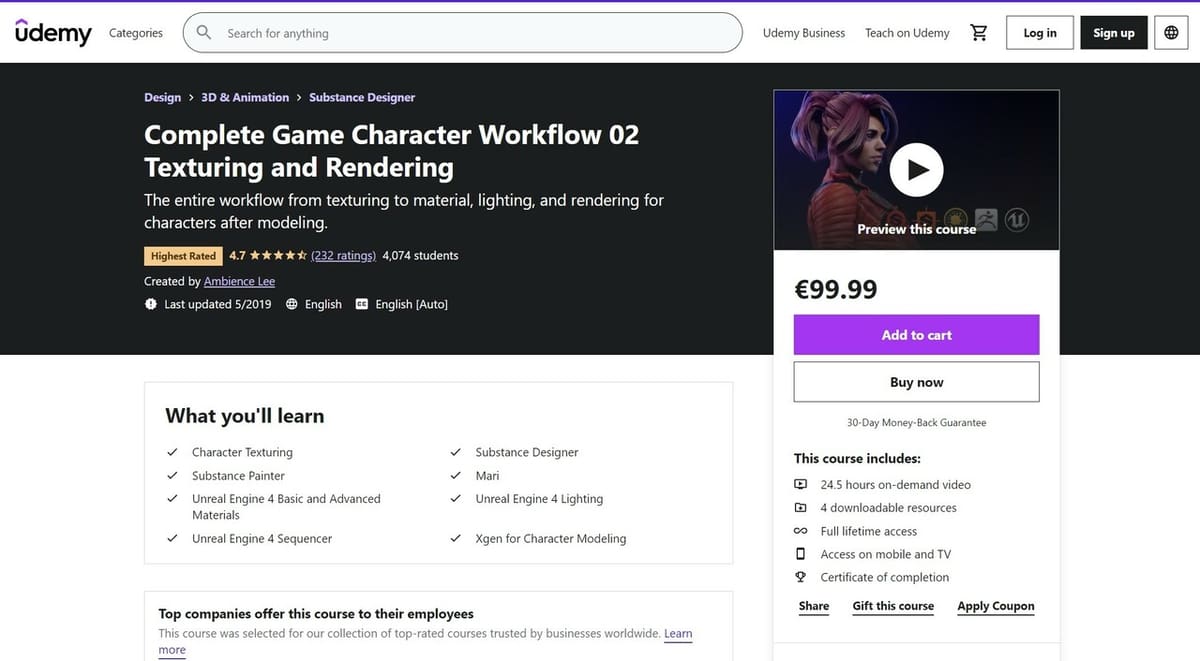Viewport: 1200px width, 661px height.
Task: Click the downloadable resources icon
Action: pos(801,507)
